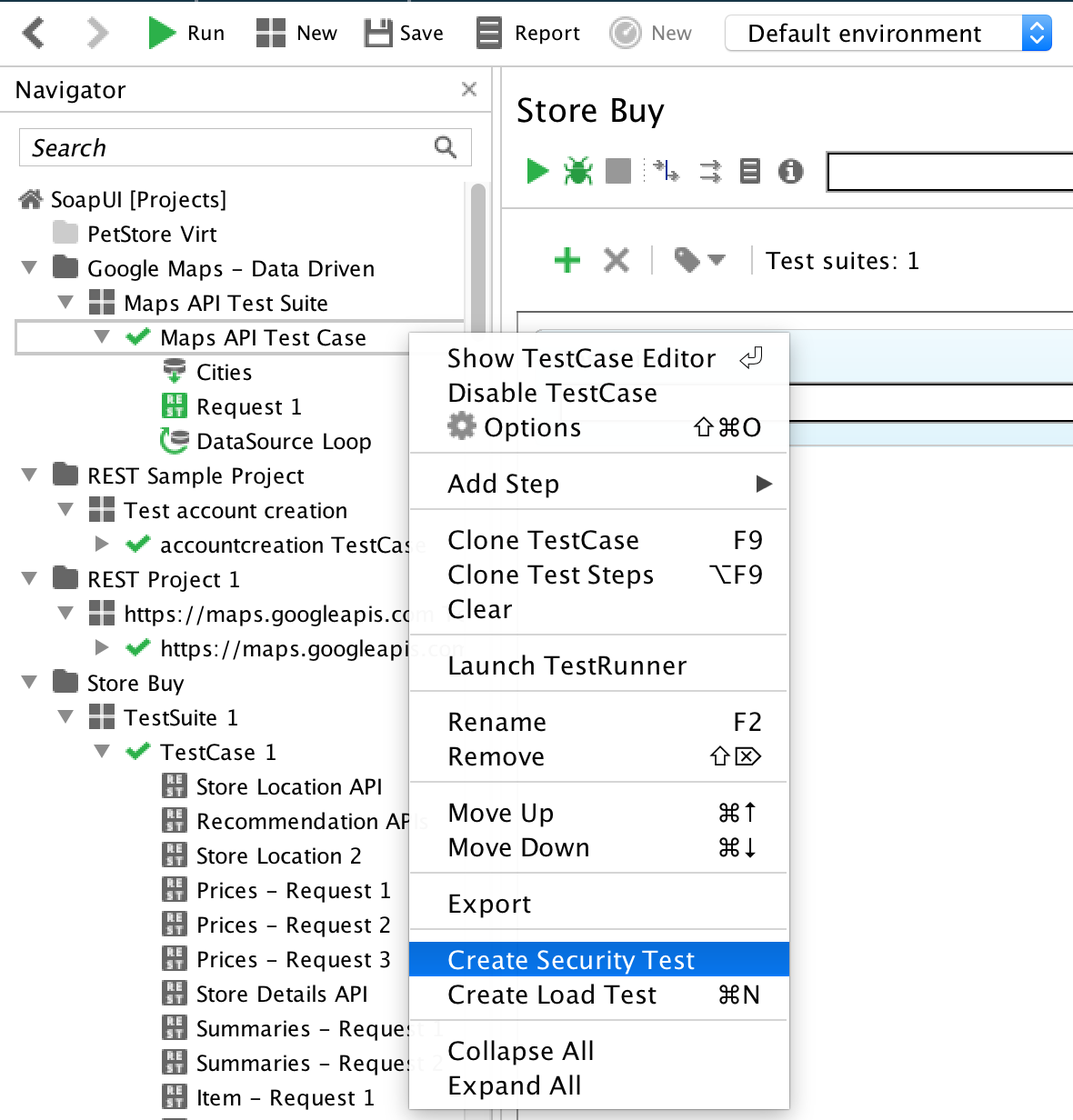This screenshot has height=1120, width=1073.
Task: Click inside the Navigator search field
Action: point(227,147)
